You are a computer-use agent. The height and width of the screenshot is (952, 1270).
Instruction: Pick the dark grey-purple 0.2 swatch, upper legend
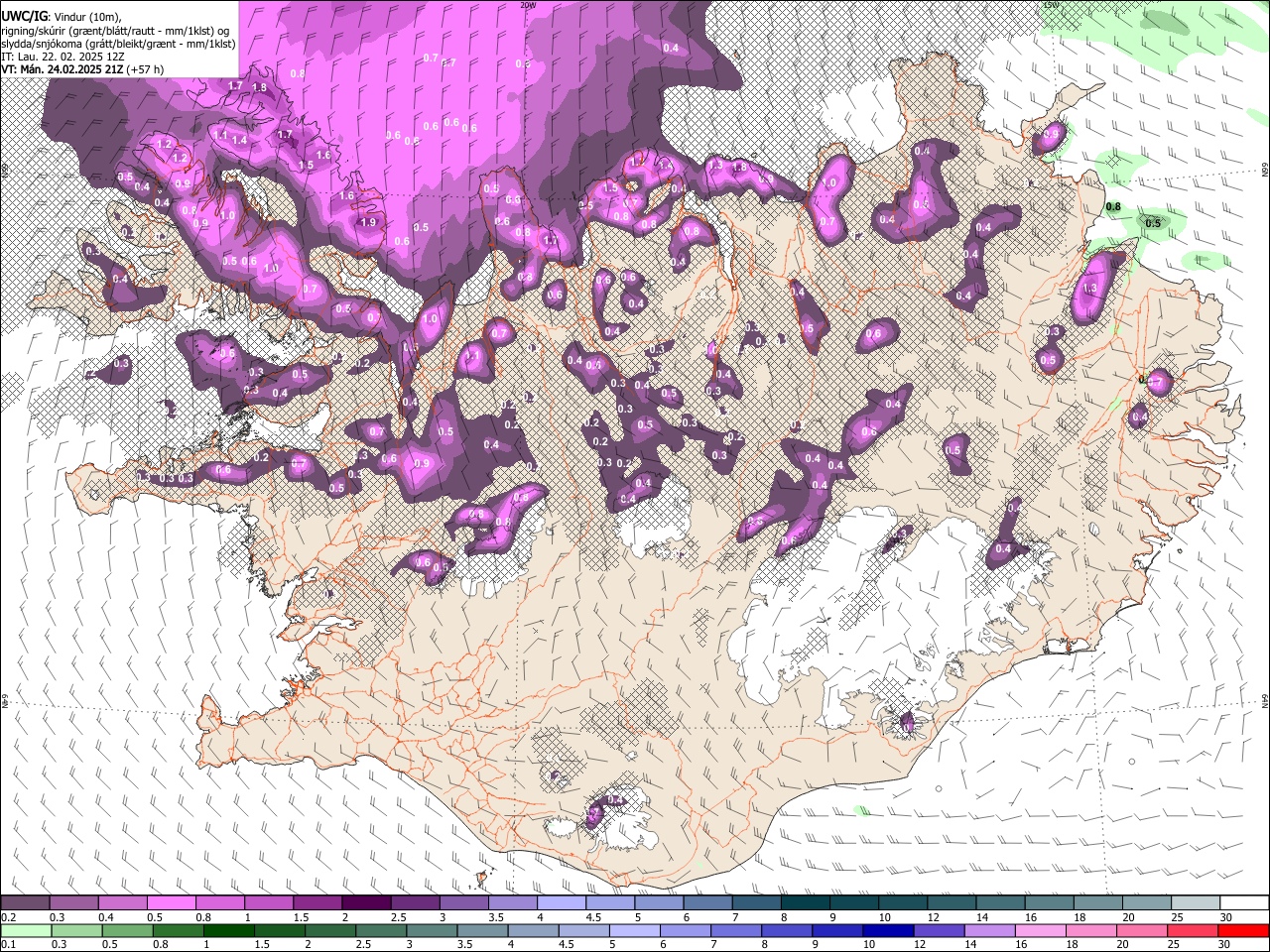tap(25, 903)
